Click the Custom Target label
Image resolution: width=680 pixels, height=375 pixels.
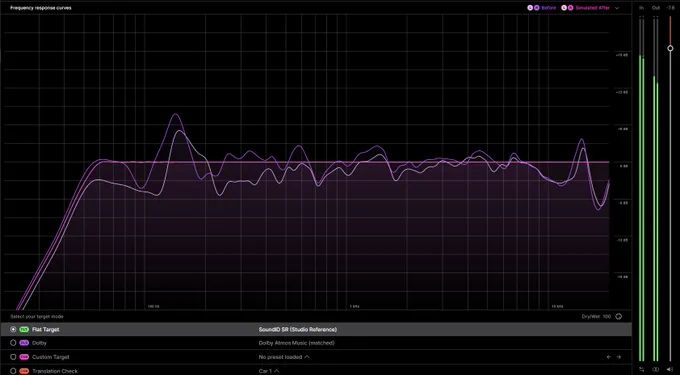[x=51, y=357]
